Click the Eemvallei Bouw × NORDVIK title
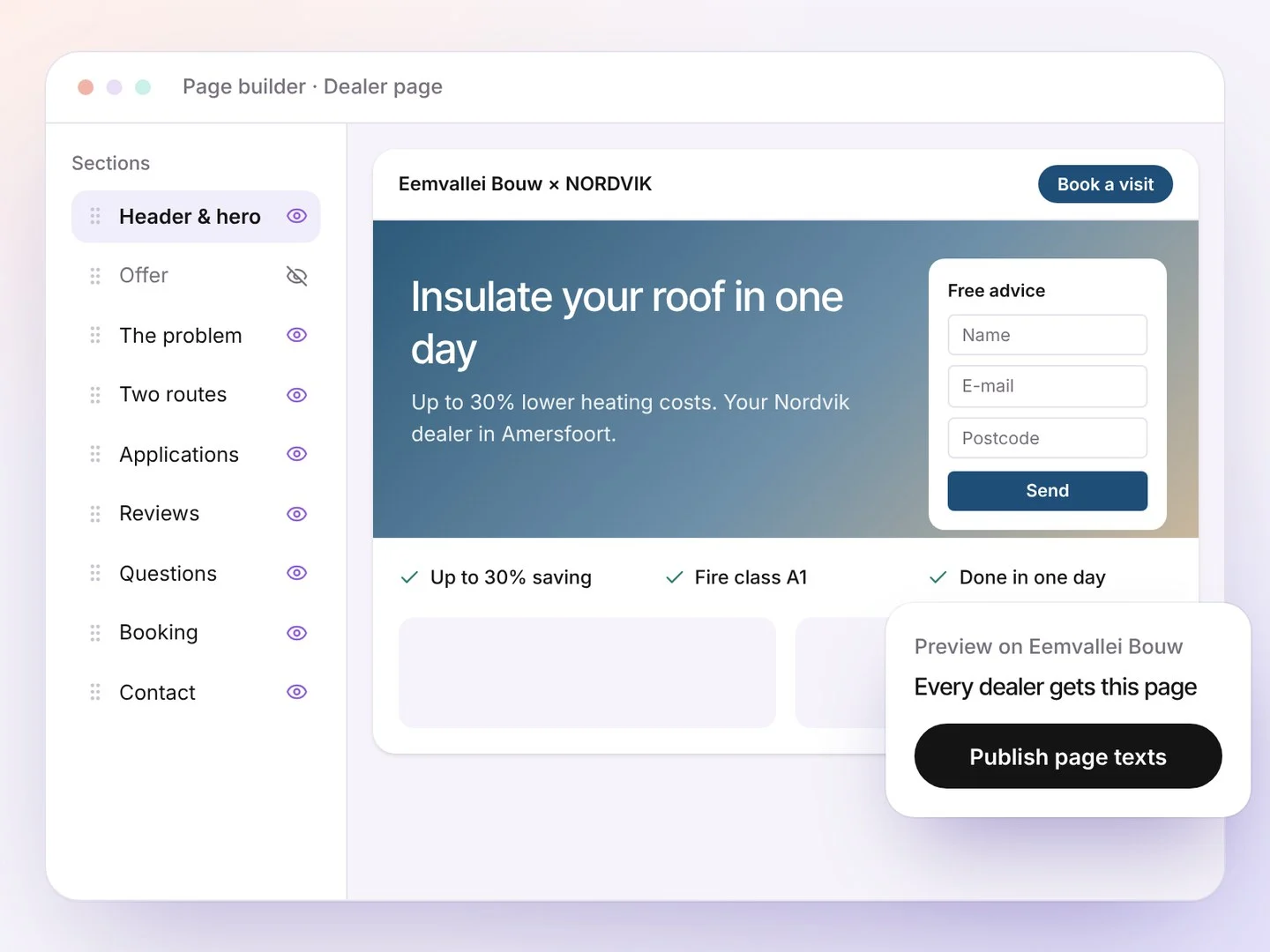1270x952 pixels. pos(525,184)
